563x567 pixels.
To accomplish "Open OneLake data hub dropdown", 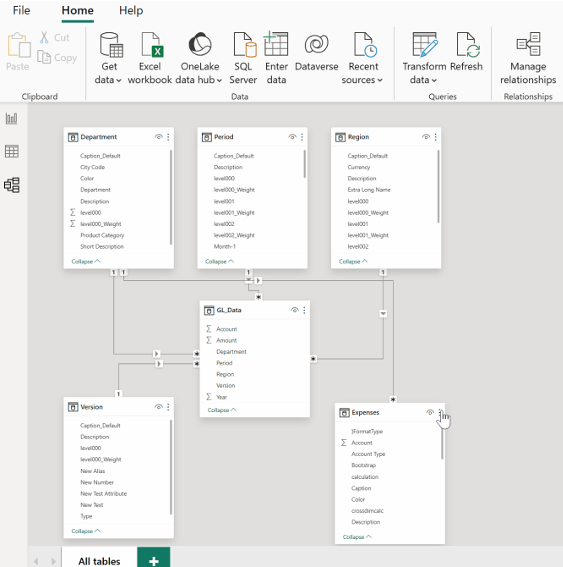I will 199,58.
